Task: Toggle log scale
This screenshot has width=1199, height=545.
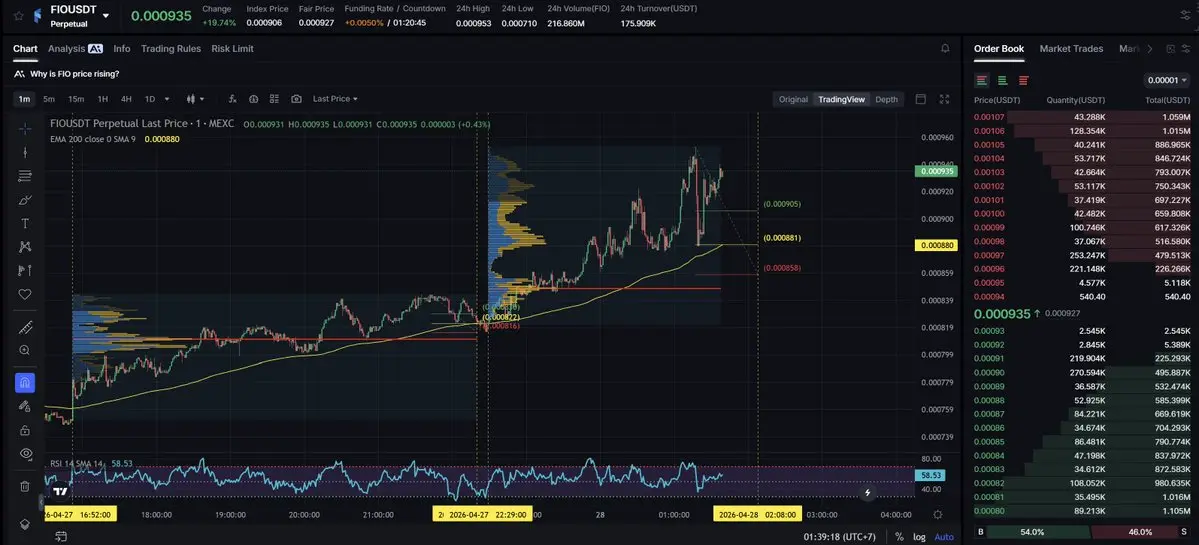Action: [x=919, y=537]
